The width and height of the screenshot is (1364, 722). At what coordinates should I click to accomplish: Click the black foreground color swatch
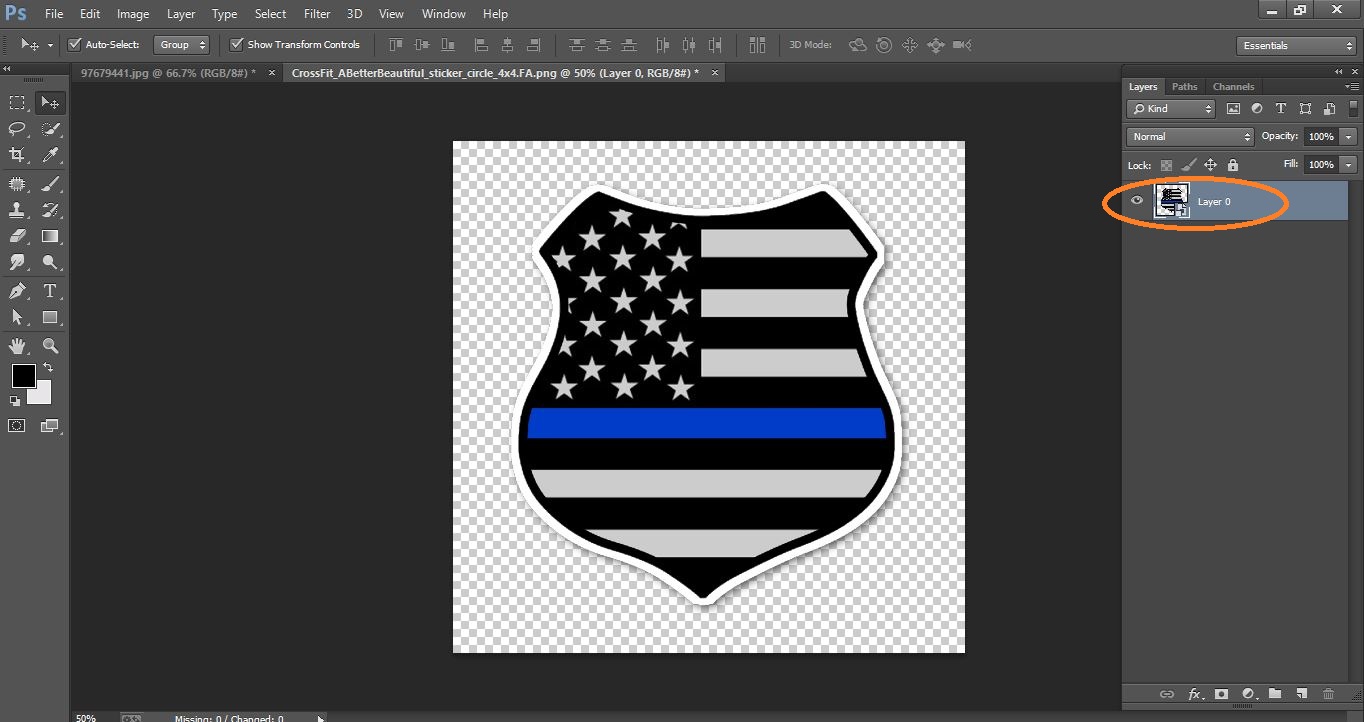click(23, 376)
